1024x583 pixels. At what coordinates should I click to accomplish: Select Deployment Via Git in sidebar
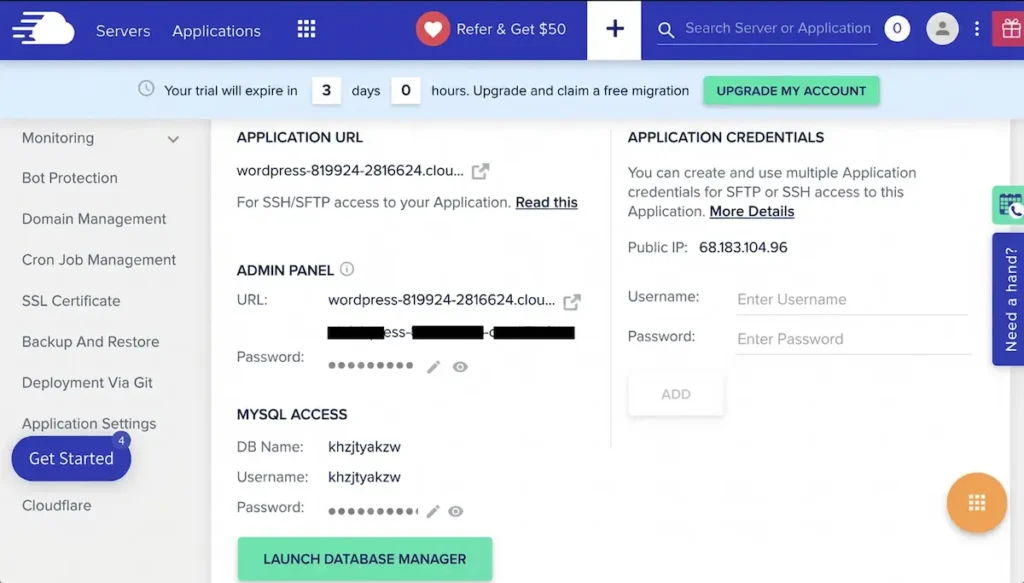click(x=87, y=383)
